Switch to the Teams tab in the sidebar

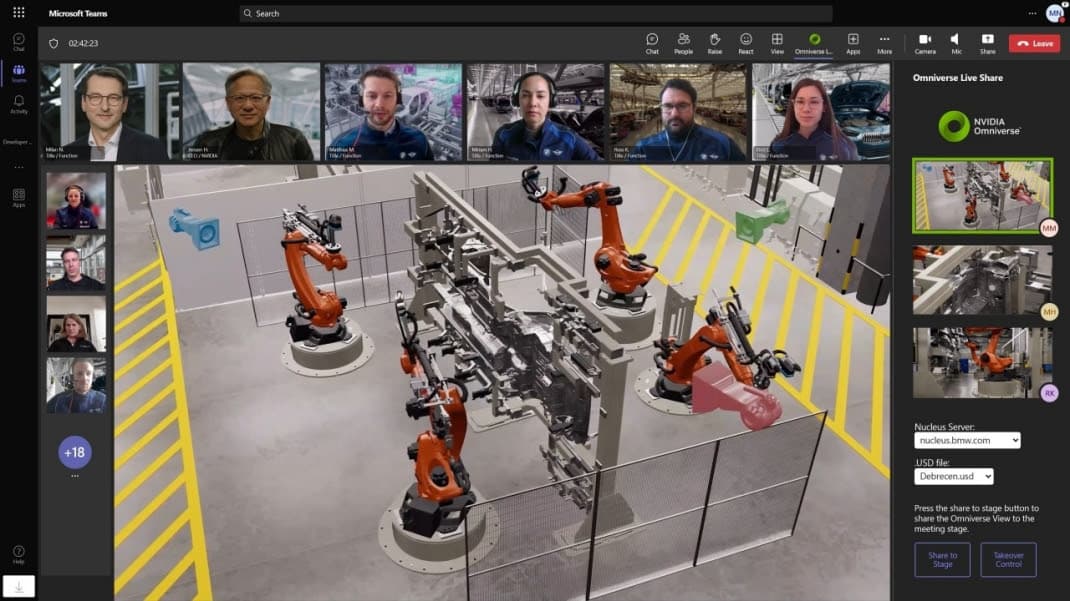tap(19, 71)
